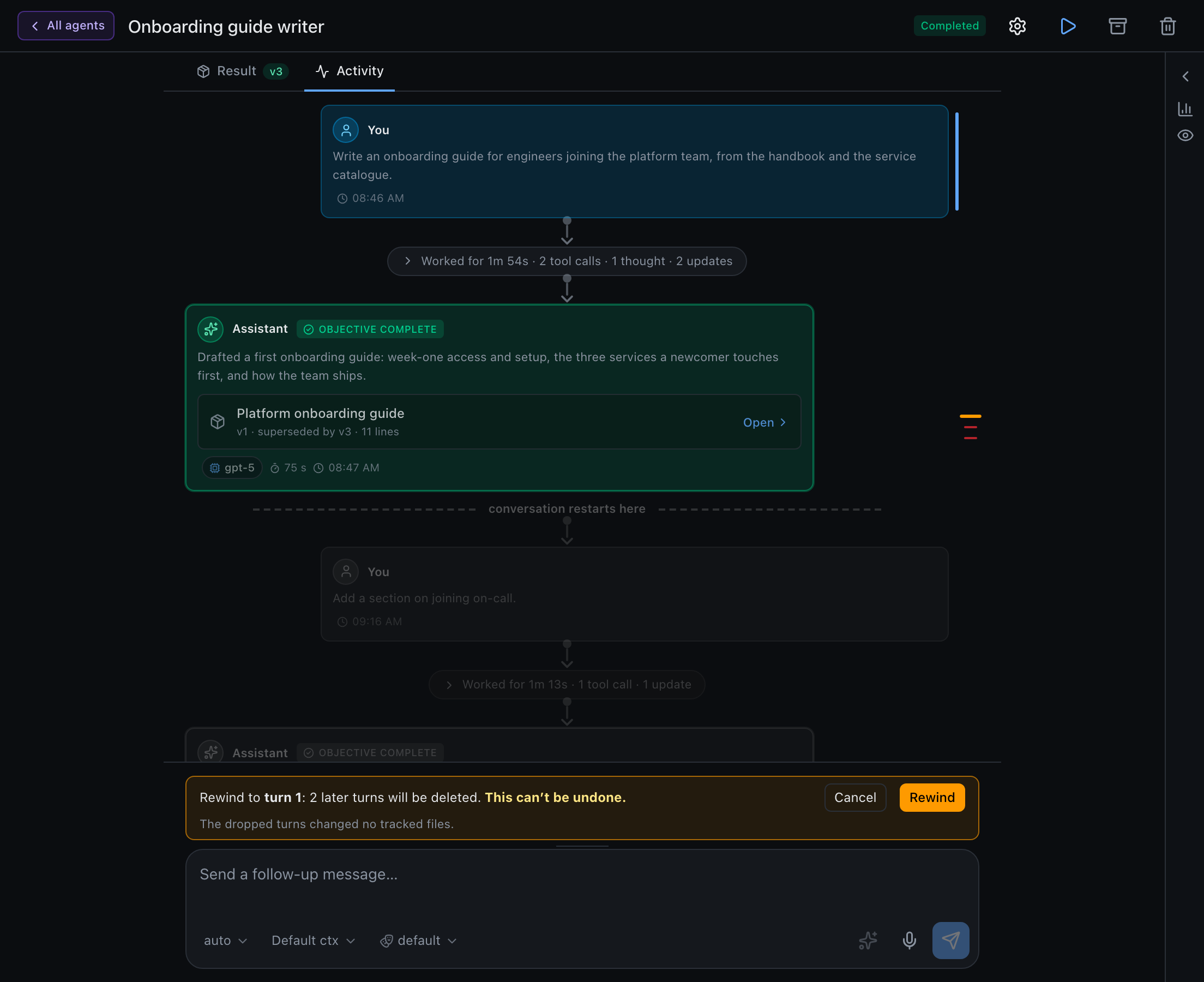
Task: Click the orange turn marker in minimap
Action: (970, 416)
